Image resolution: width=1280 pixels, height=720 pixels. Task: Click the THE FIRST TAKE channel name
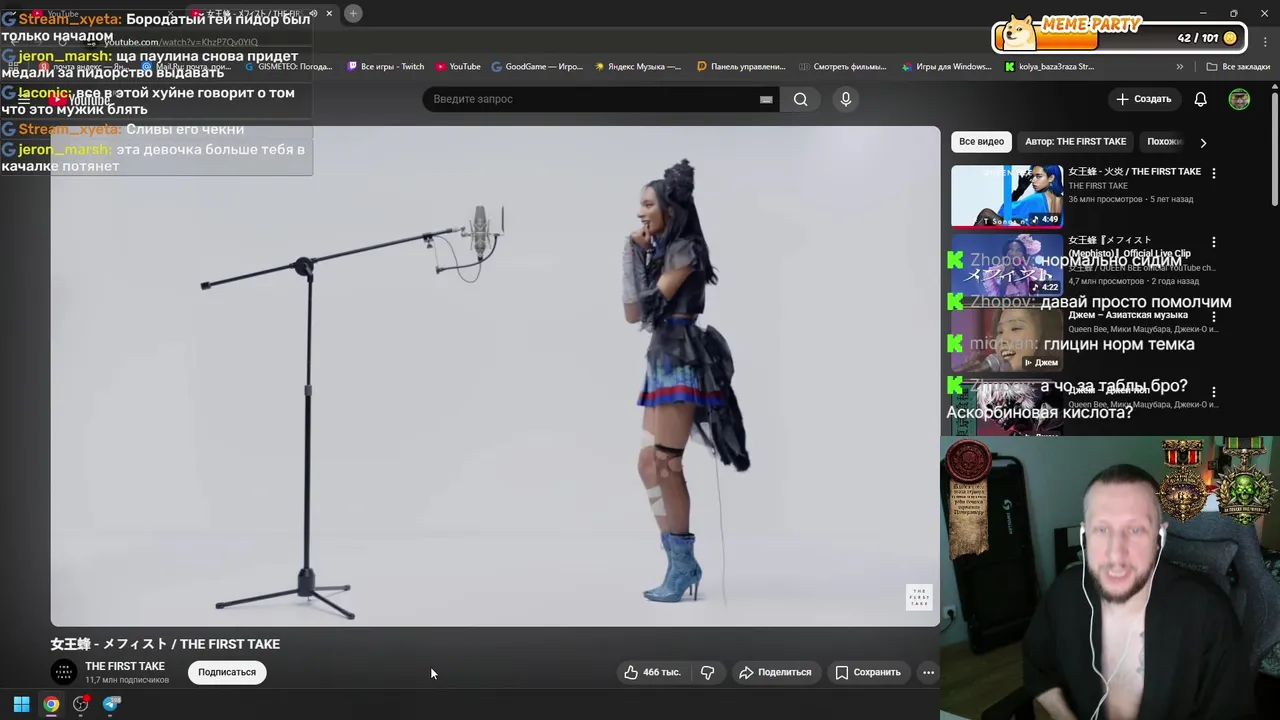[x=125, y=666]
